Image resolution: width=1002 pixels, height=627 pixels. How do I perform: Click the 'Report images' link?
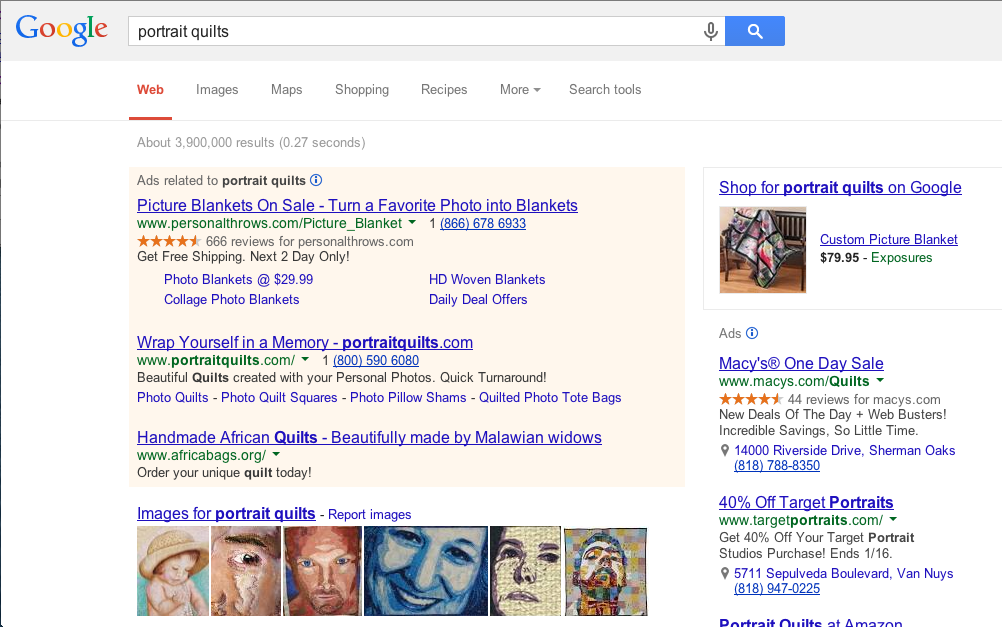point(370,515)
